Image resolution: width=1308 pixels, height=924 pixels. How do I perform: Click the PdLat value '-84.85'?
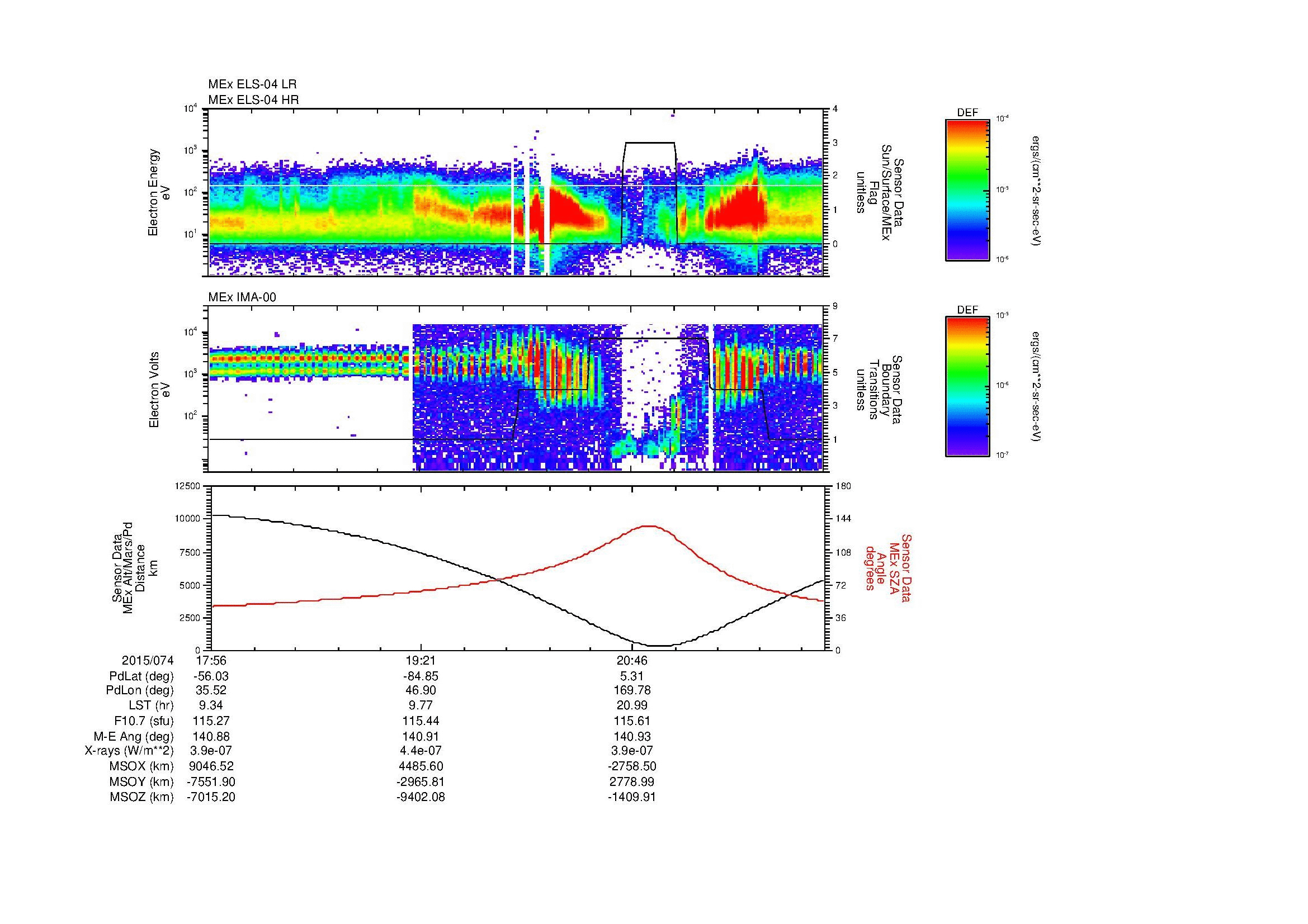421,676
